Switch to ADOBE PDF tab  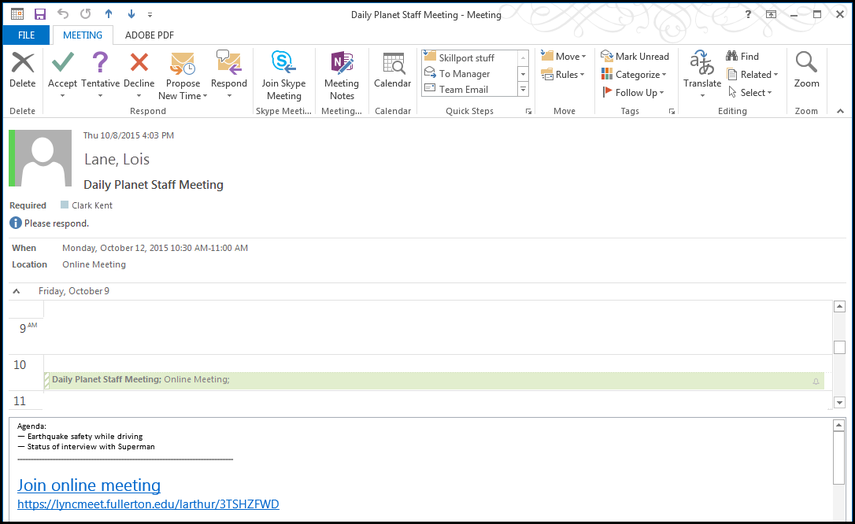click(149, 35)
